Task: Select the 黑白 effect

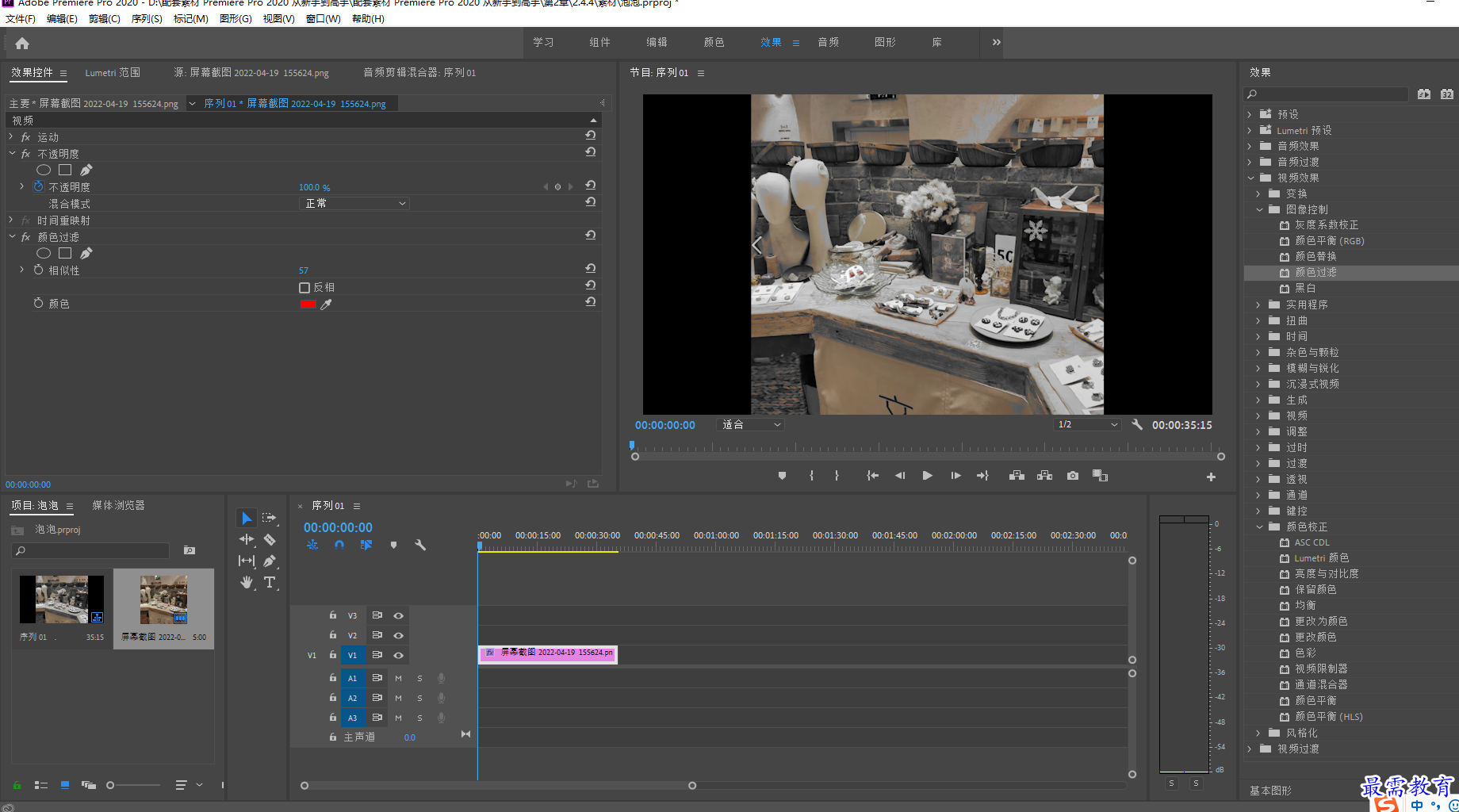Action: (1305, 288)
